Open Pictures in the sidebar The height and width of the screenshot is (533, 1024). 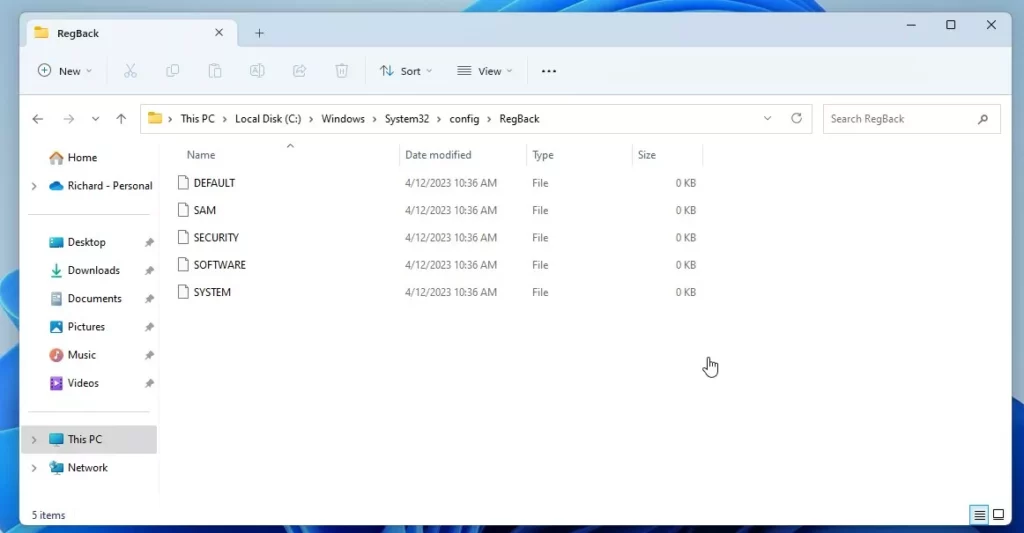point(86,327)
